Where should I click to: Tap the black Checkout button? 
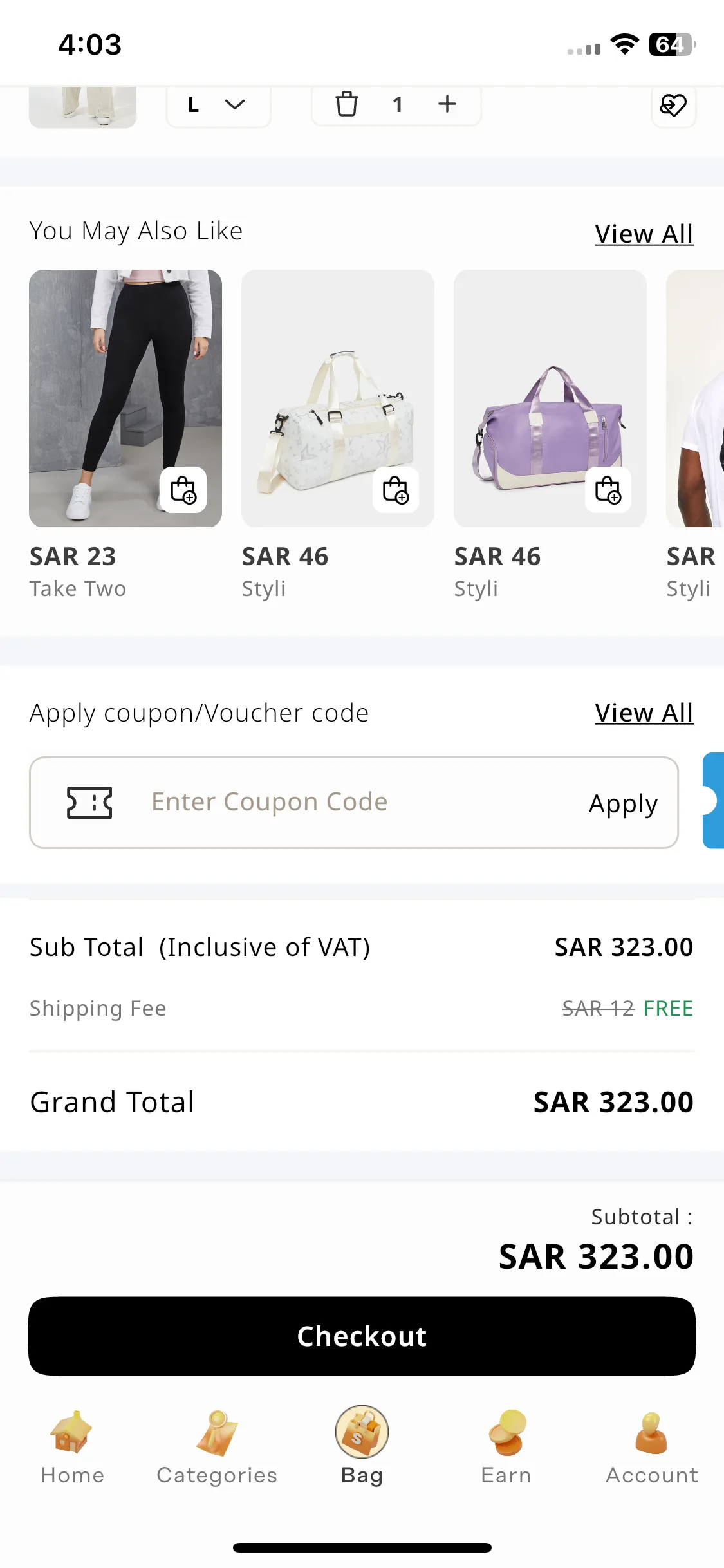tap(362, 1336)
